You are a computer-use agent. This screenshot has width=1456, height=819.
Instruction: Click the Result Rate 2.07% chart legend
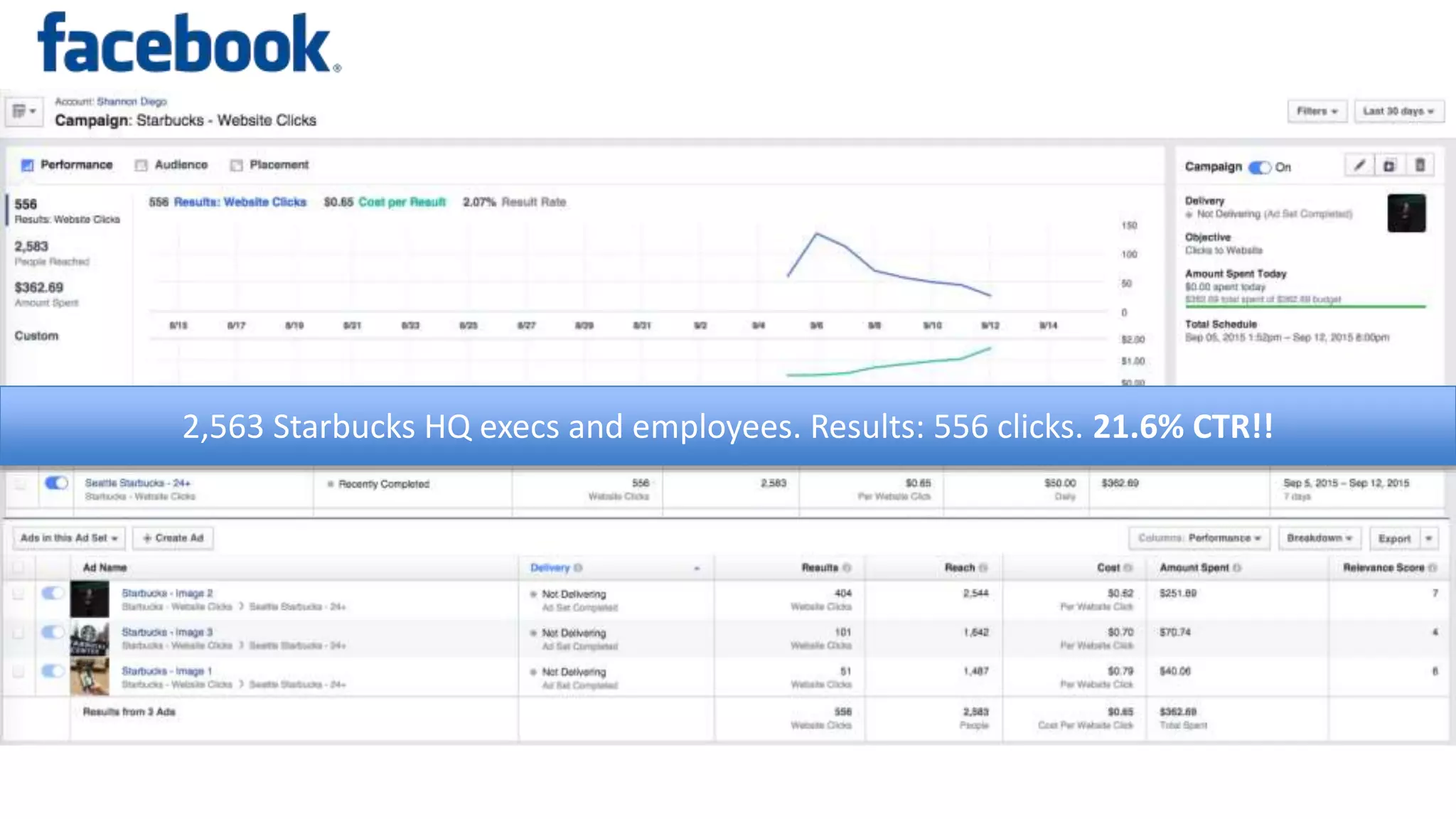515,202
